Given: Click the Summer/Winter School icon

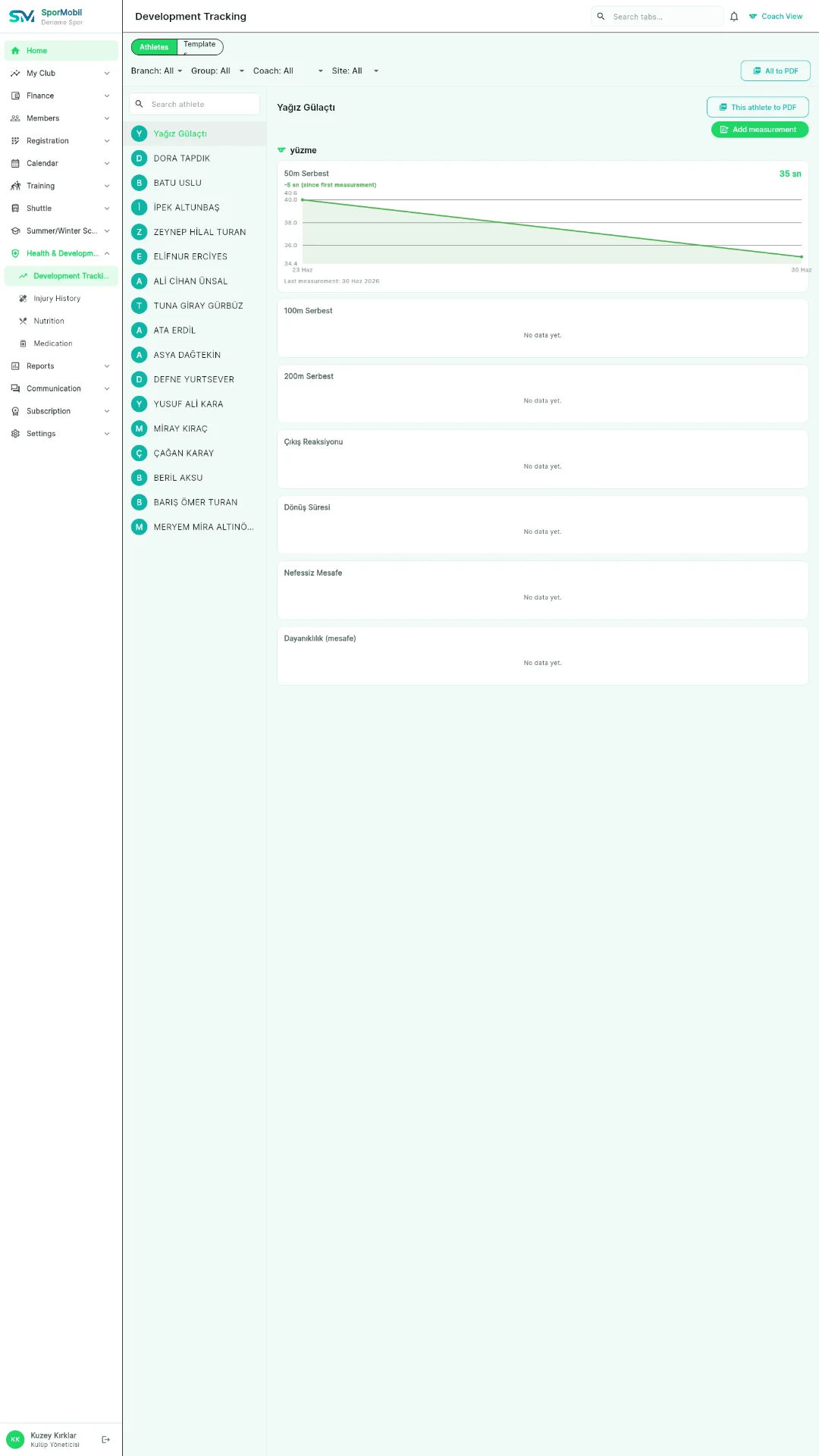Looking at the screenshot, I should click(x=15, y=231).
